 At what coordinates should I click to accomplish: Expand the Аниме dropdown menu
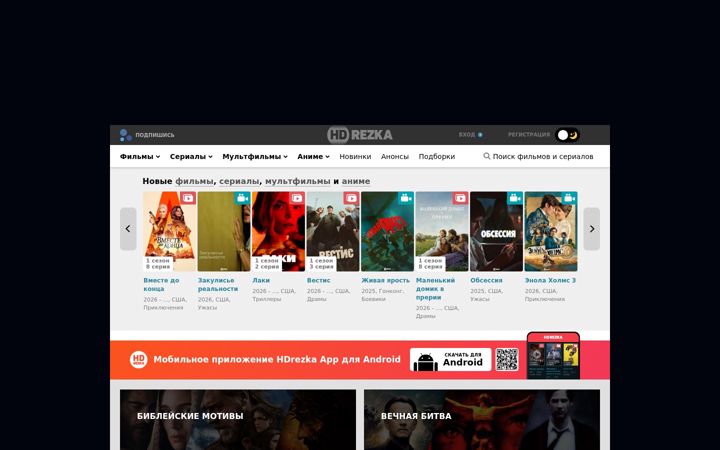(313, 157)
